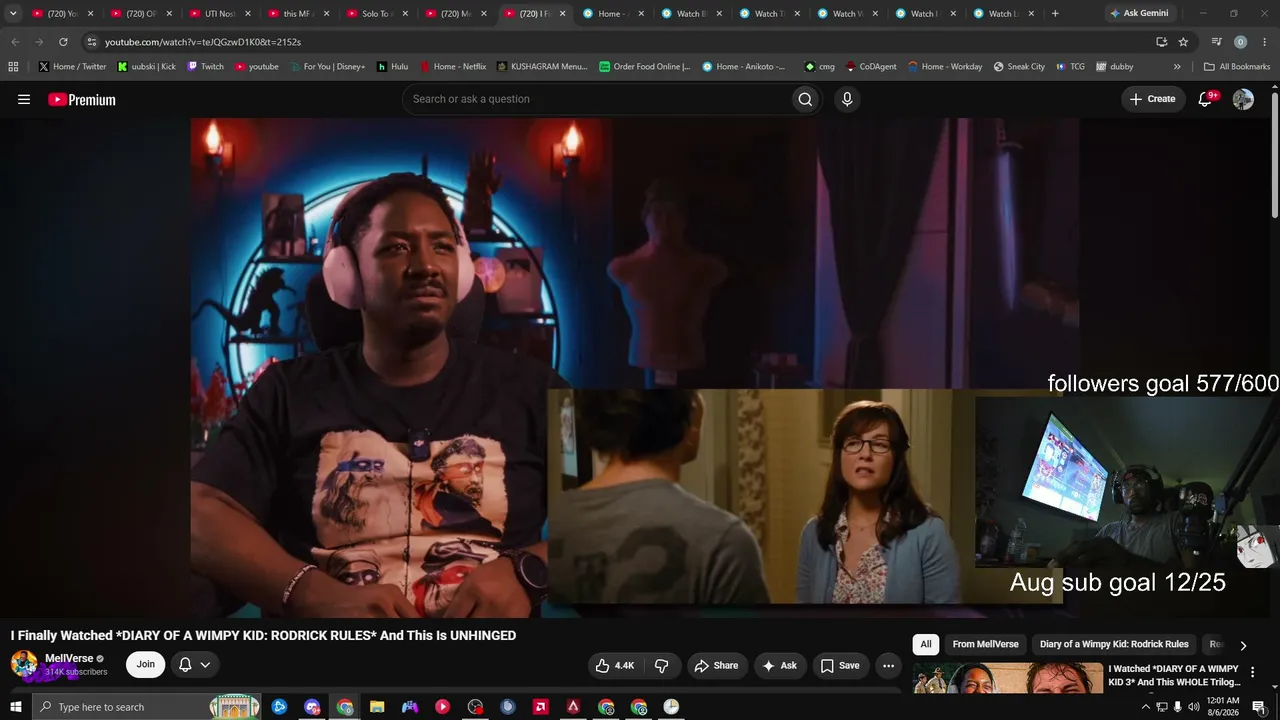Show hidden system tray icons
1280x720 pixels.
1146,707
